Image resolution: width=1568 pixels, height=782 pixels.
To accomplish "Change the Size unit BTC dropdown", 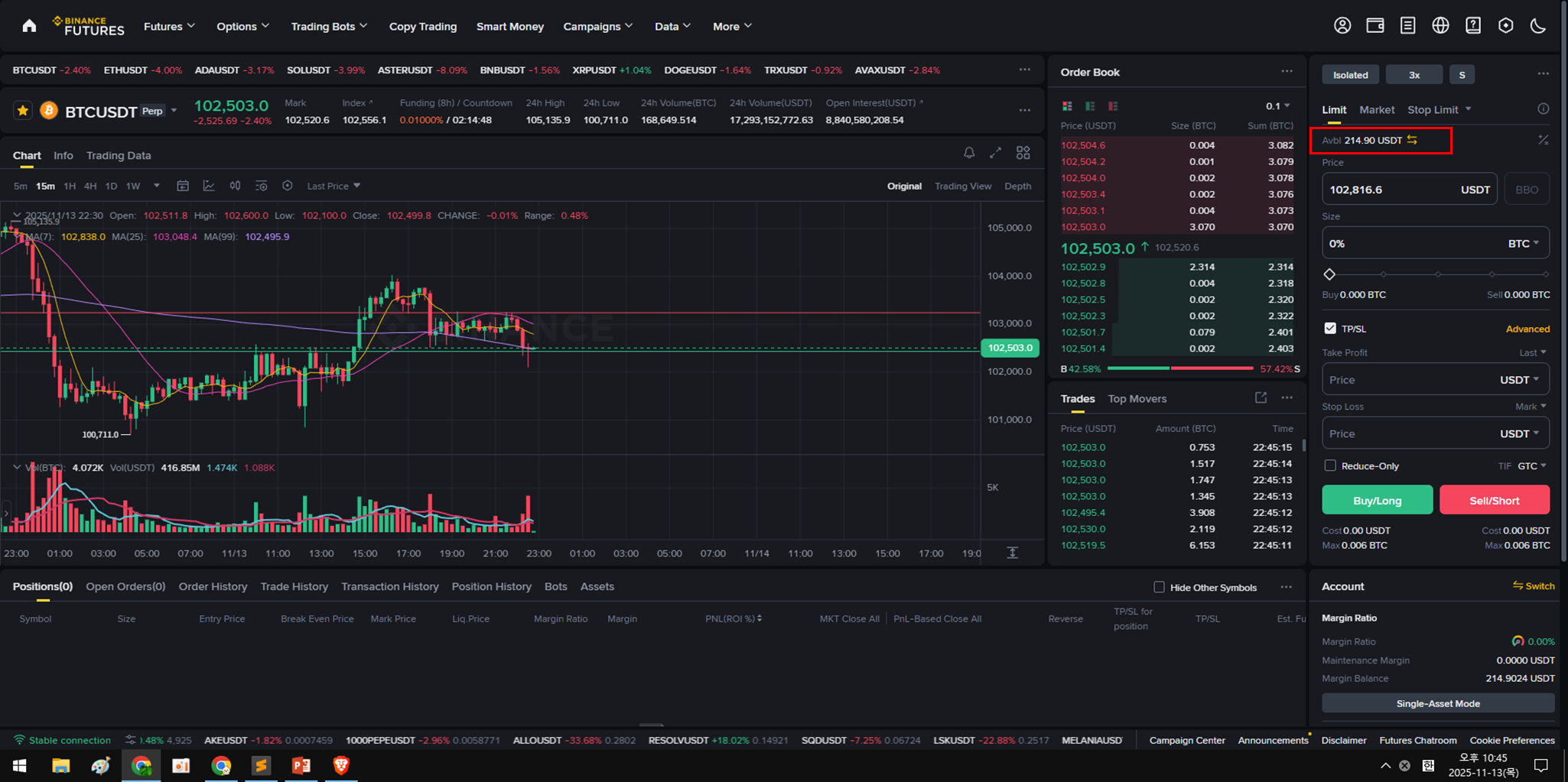I will (x=1524, y=243).
